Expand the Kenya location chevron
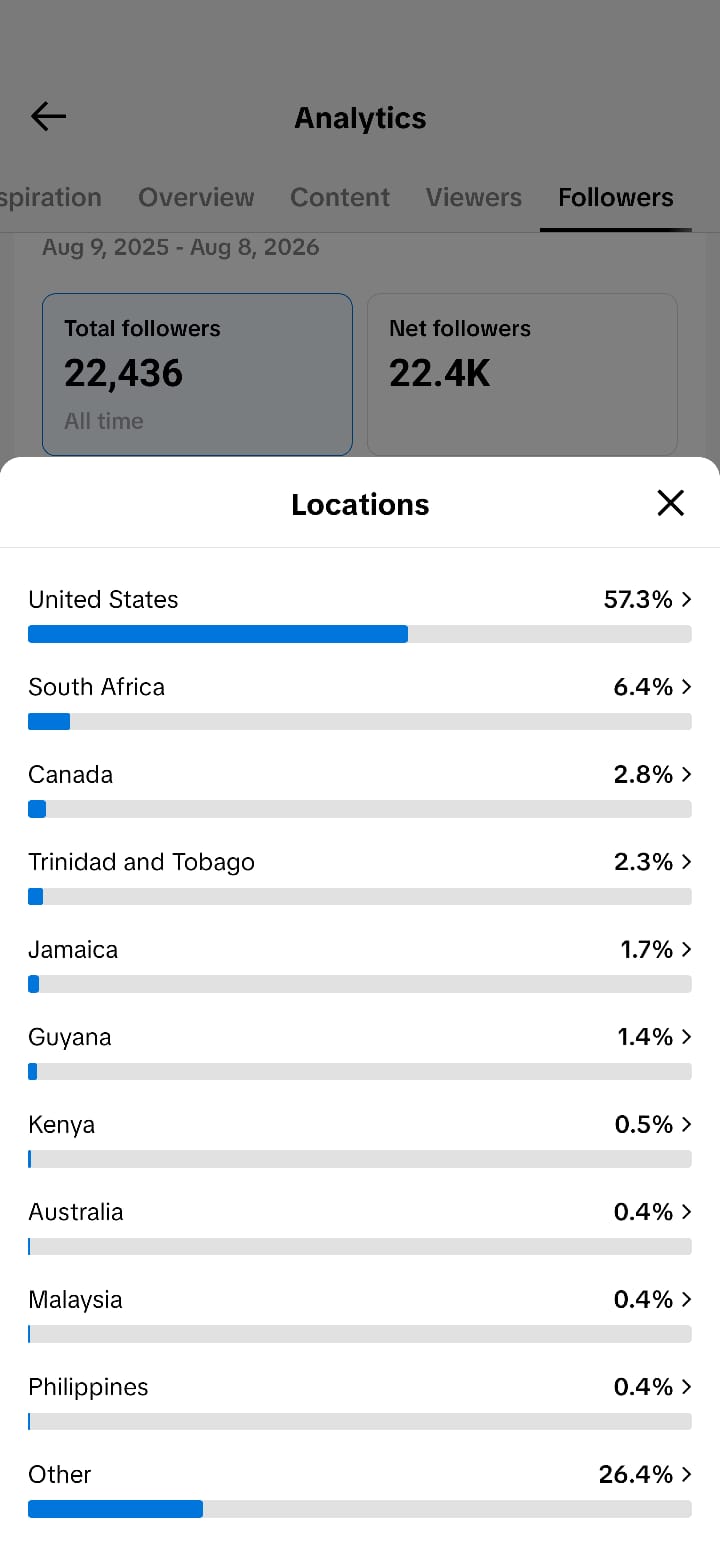The image size is (720, 1560). (x=686, y=1124)
